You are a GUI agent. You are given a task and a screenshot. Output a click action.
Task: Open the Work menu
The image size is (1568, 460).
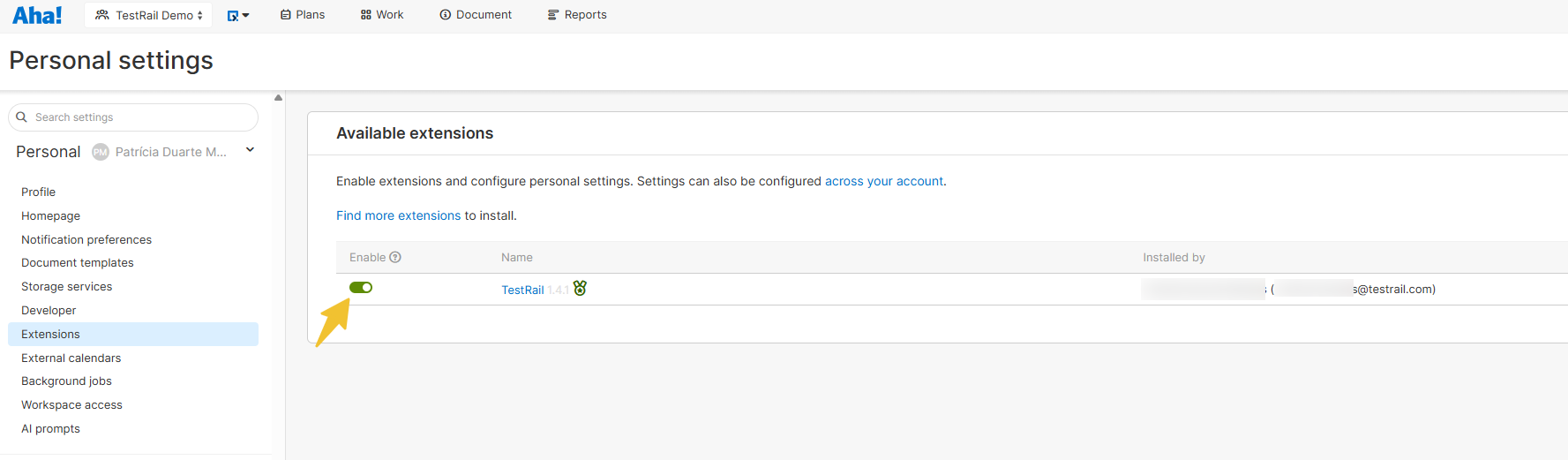[x=382, y=15]
